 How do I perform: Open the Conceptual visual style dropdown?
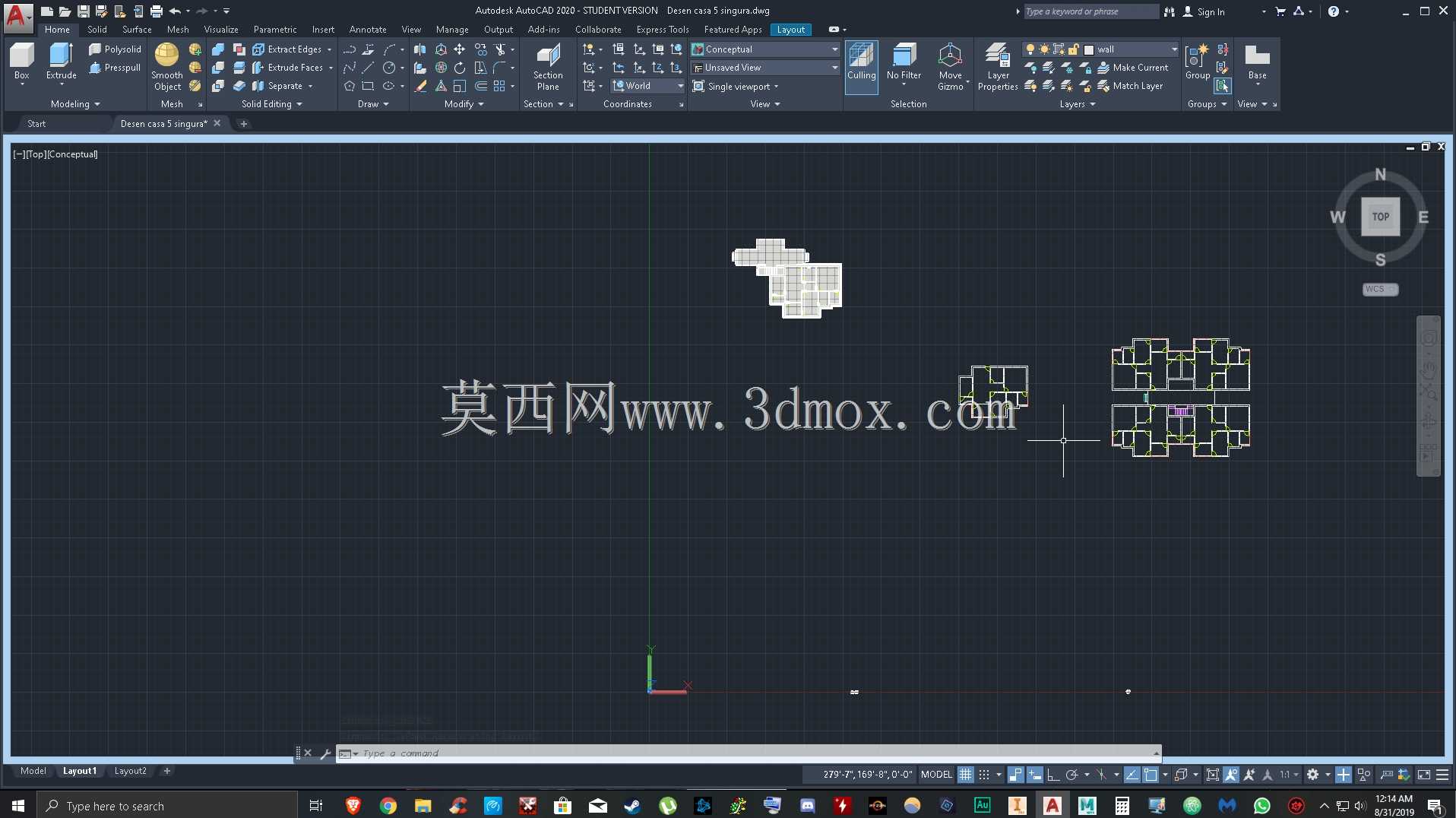pos(764,49)
